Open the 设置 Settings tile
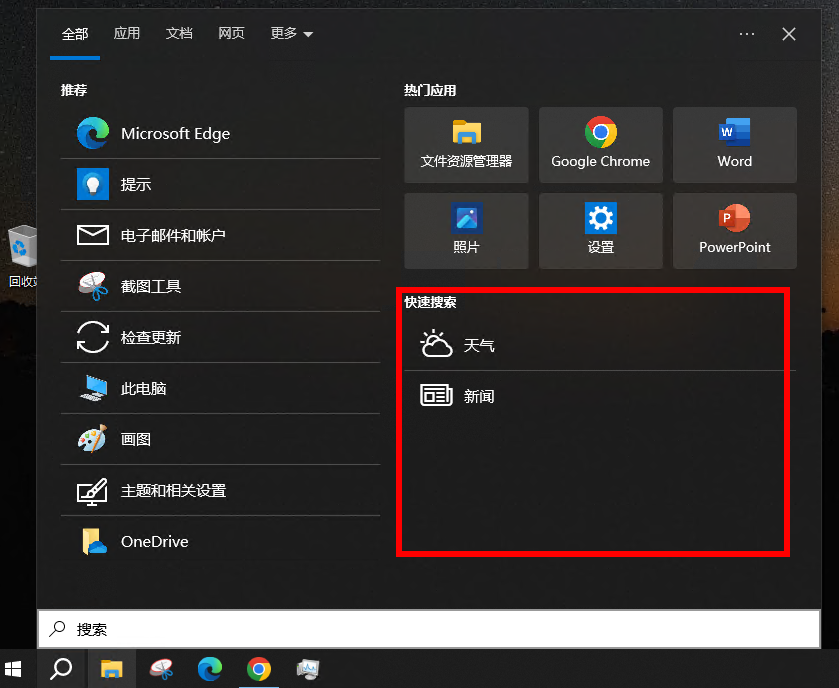Image resolution: width=839 pixels, height=688 pixels. click(x=600, y=231)
